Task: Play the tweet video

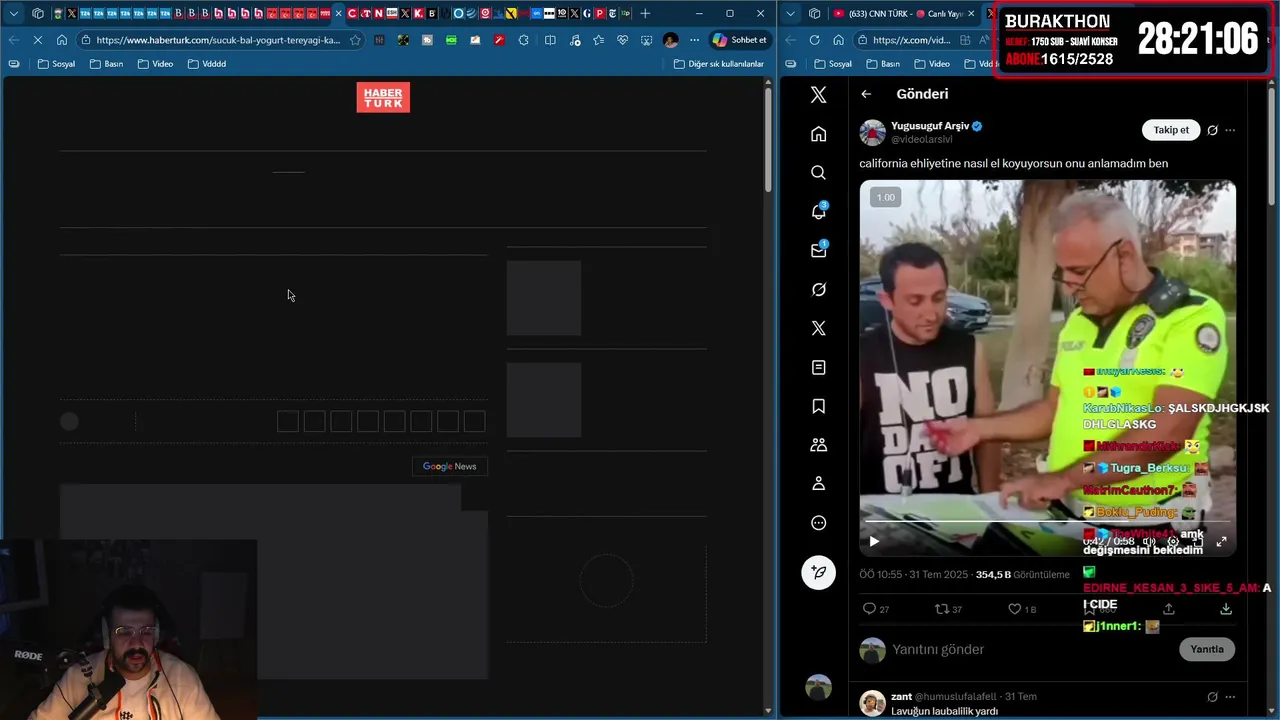Action: pos(874,541)
